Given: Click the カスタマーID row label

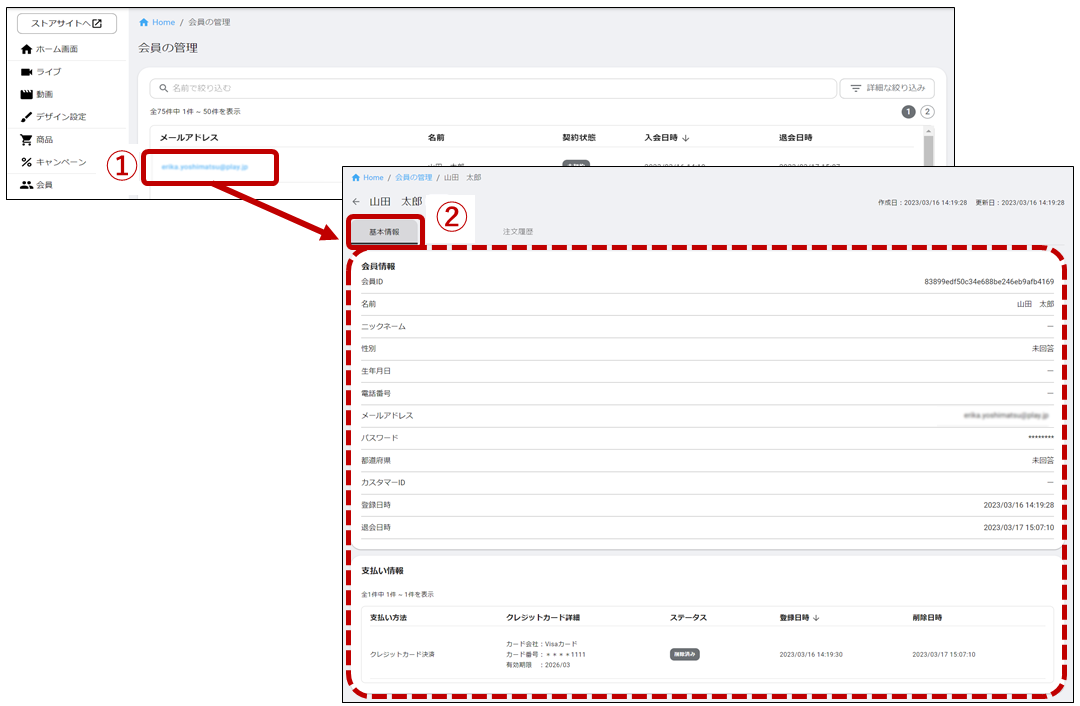Looking at the screenshot, I should click(x=384, y=483).
